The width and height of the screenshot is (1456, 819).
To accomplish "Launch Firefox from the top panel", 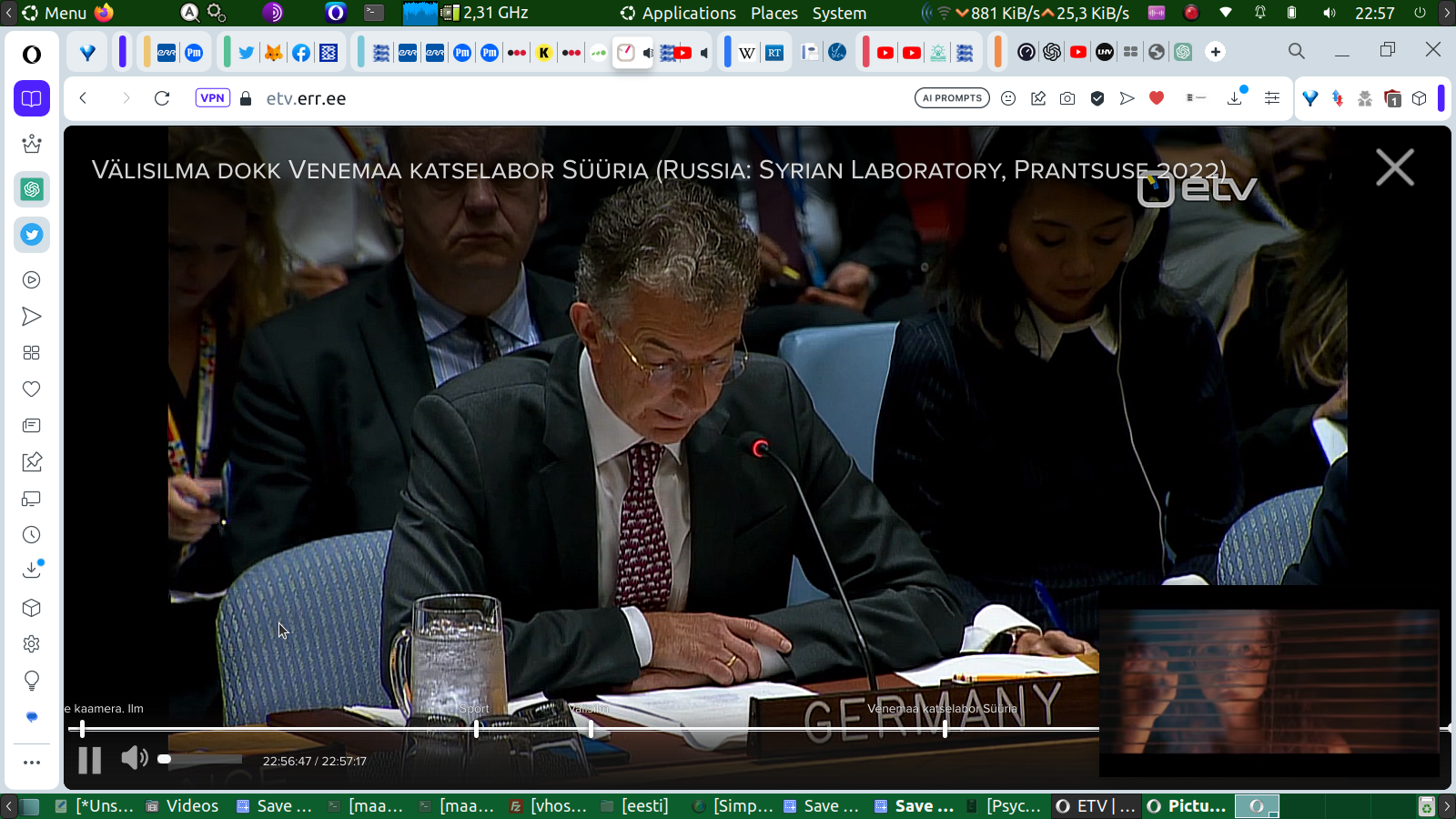I will 104,13.
